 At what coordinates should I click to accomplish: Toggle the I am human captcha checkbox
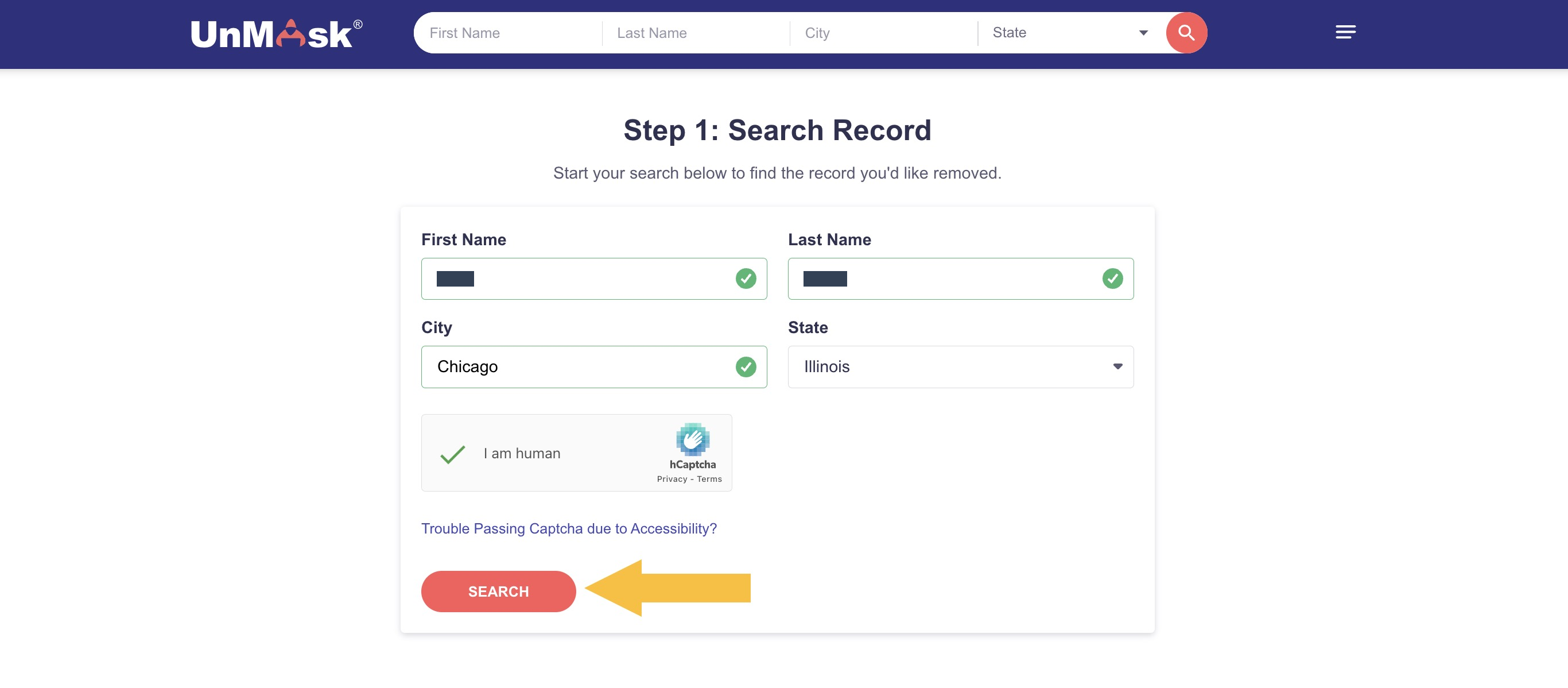[453, 454]
